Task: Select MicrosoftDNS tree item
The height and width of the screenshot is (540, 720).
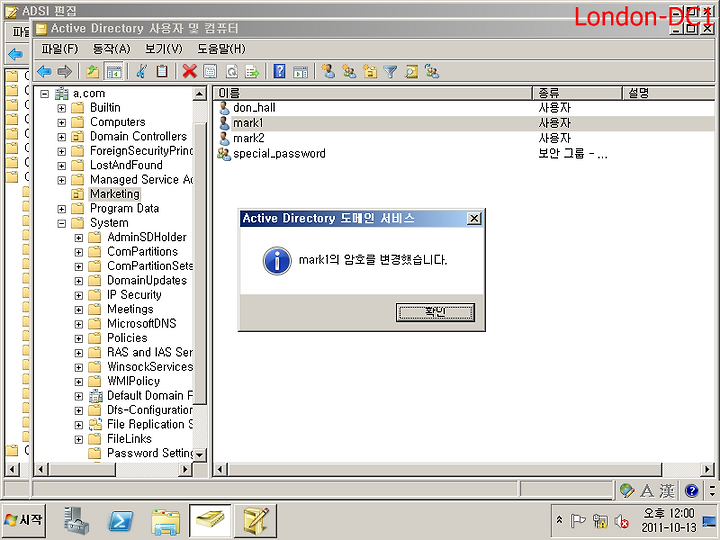Action: (141, 324)
